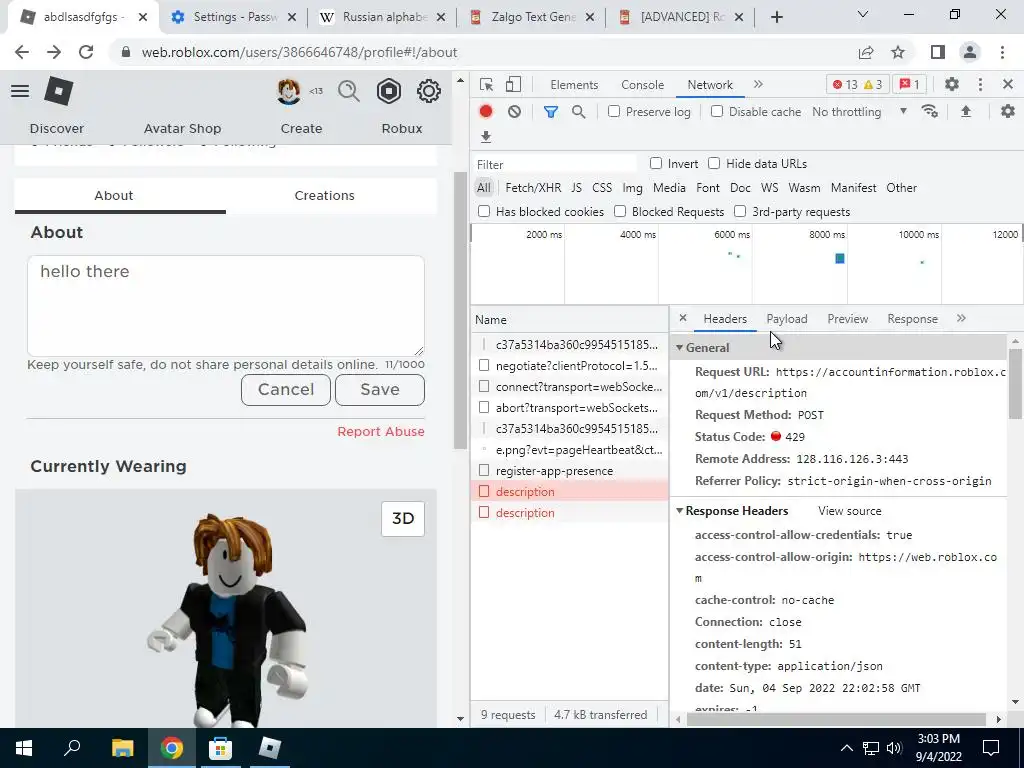Switch avatar view to 3D
Viewport: 1024px width, 768px height.
403,519
